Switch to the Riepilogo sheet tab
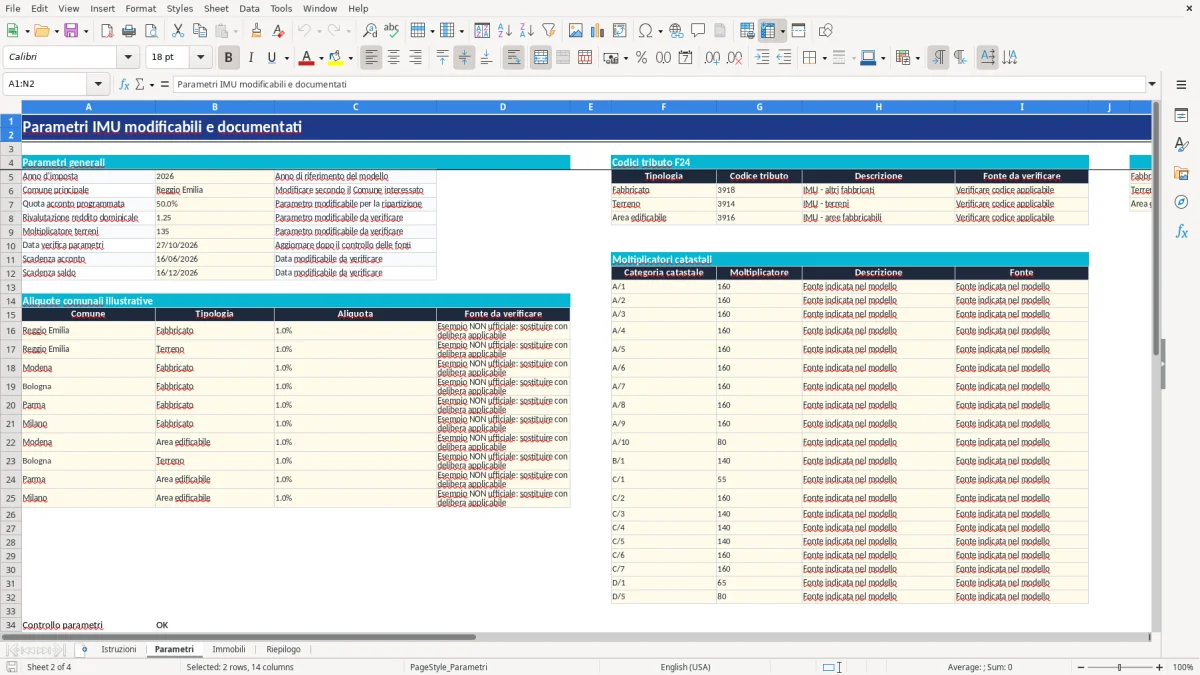Image resolution: width=1200 pixels, height=675 pixels. (283, 650)
